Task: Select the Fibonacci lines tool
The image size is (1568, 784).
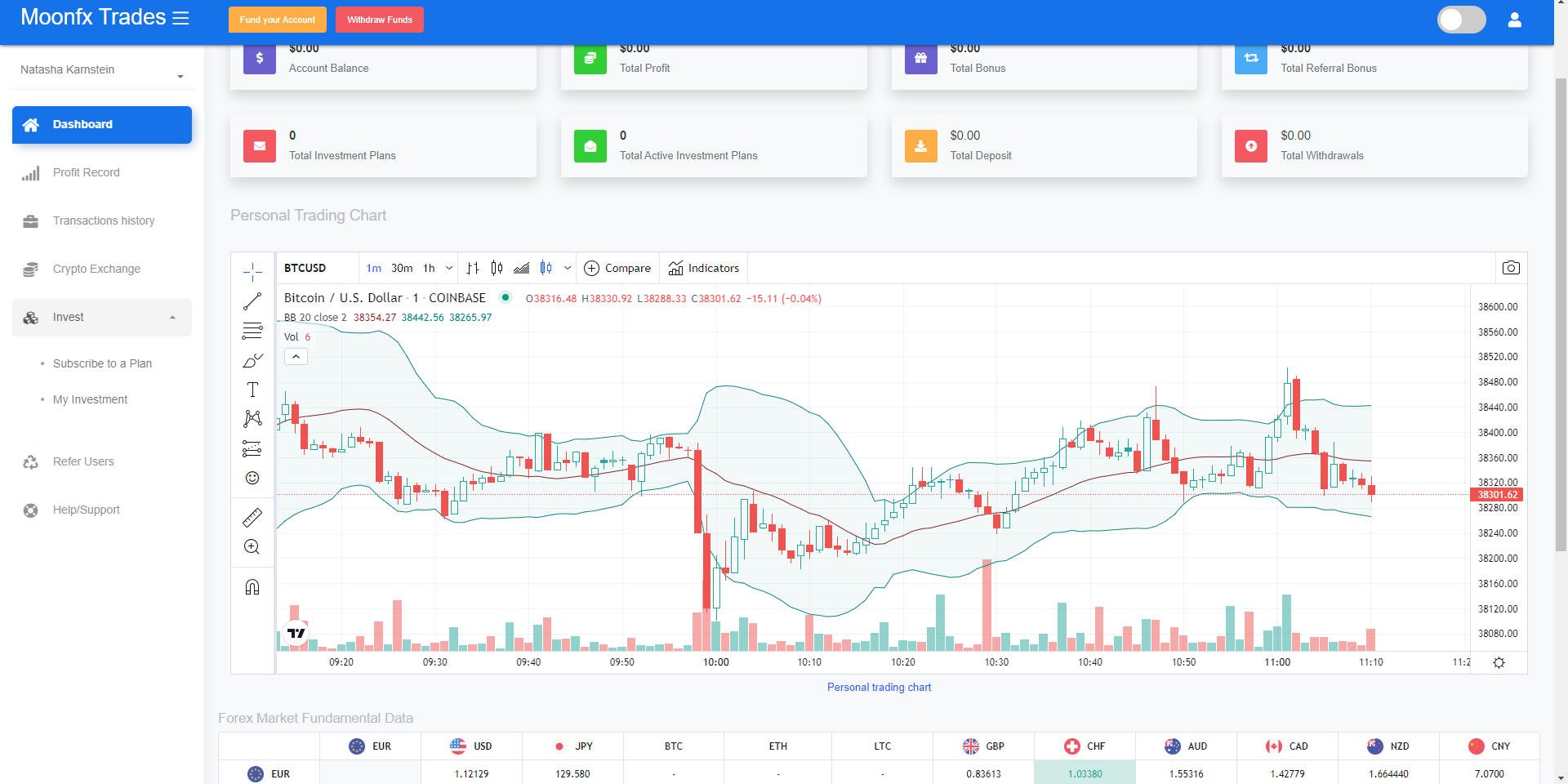Action: click(x=252, y=331)
